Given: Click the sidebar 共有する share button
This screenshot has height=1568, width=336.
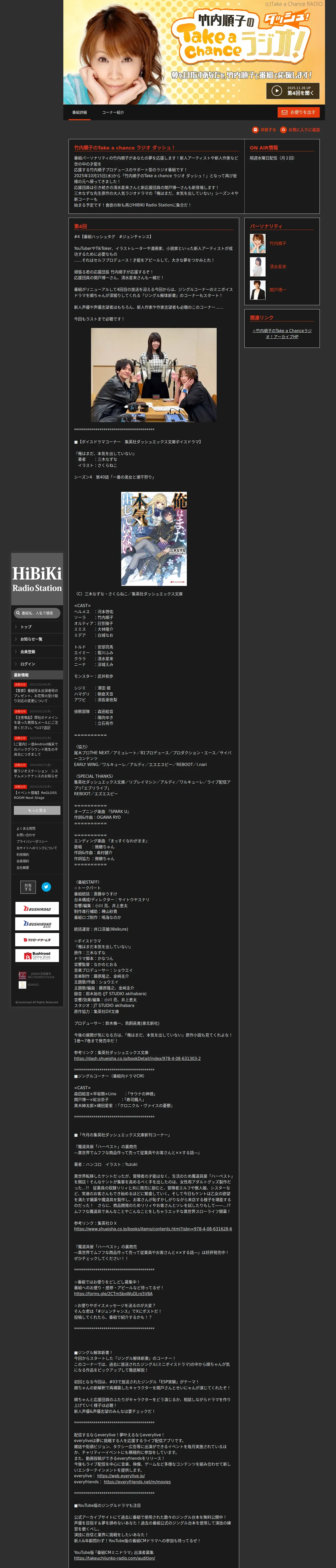Looking at the screenshot, I should tap(28, 887).
